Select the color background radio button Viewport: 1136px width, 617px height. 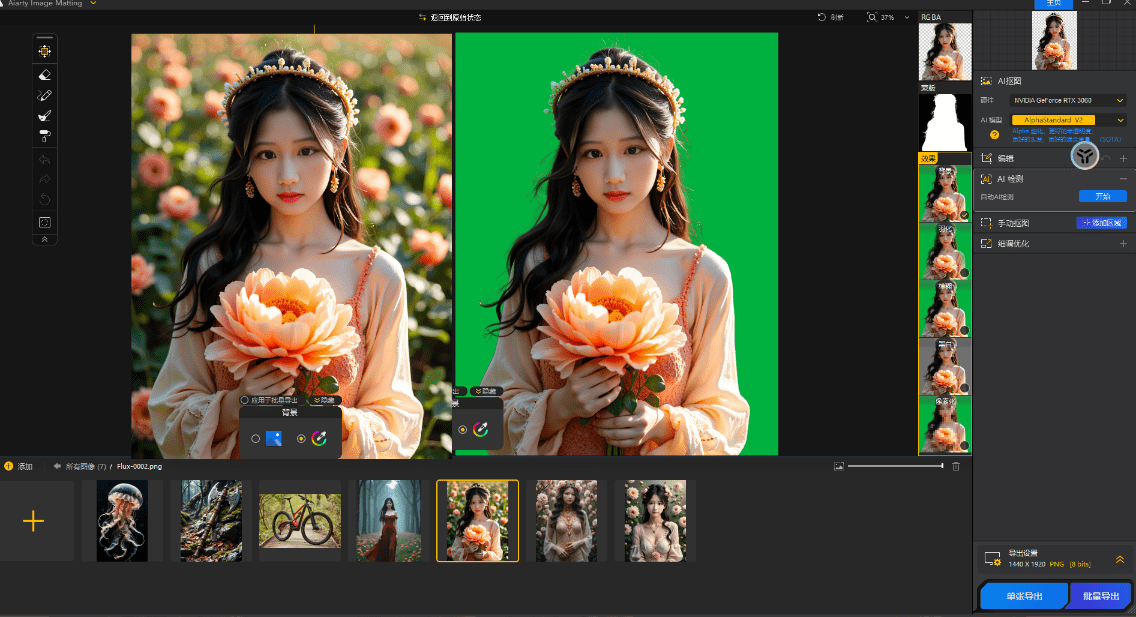(x=301, y=438)
